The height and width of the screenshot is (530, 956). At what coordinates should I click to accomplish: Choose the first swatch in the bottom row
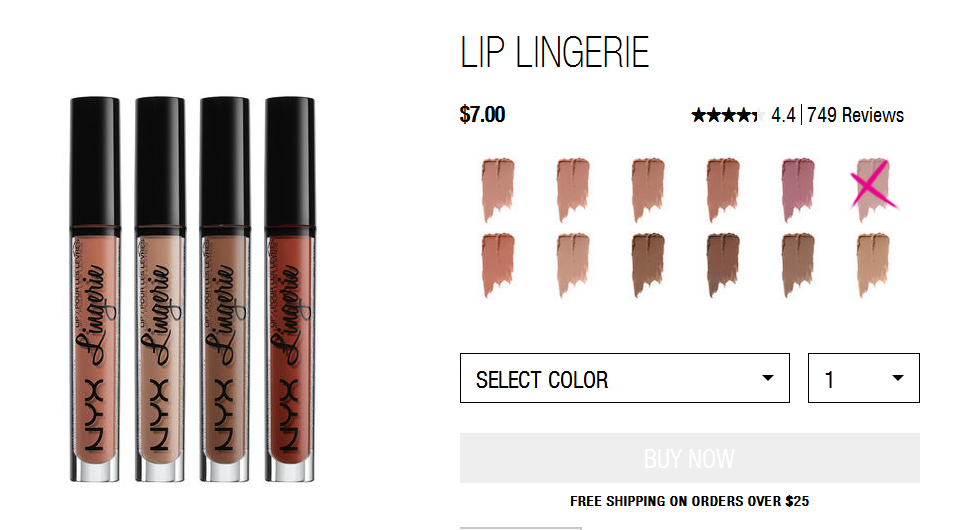point(498,265)
